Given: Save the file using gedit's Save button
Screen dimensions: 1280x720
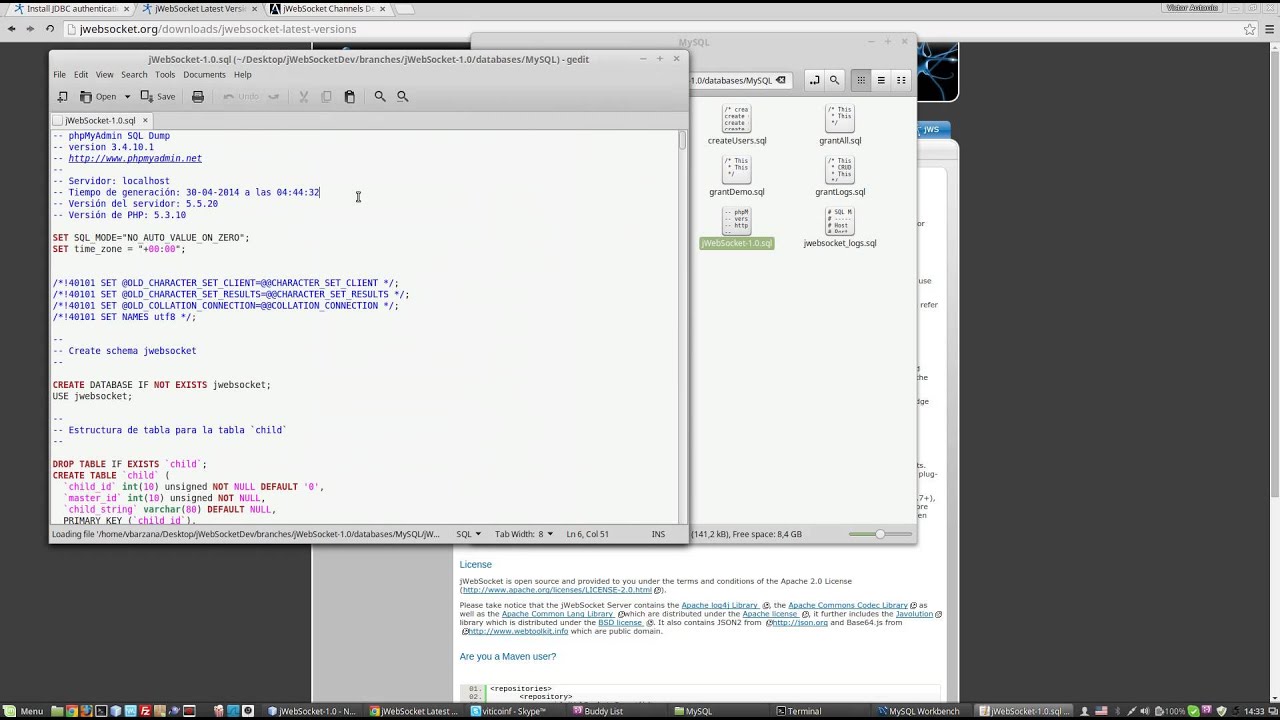Looking at the screenshot, I should [158, 97].
